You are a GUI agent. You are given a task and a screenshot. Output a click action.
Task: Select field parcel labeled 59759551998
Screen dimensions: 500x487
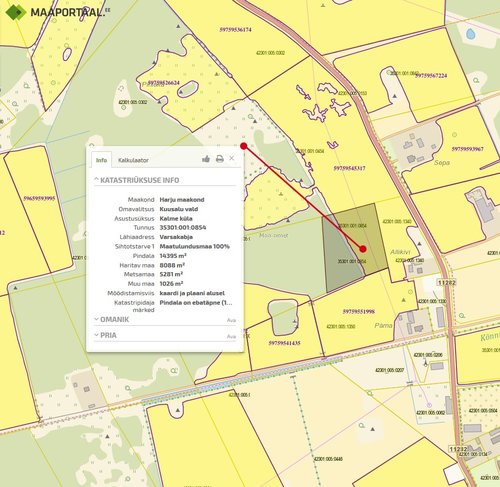[359, 312]
